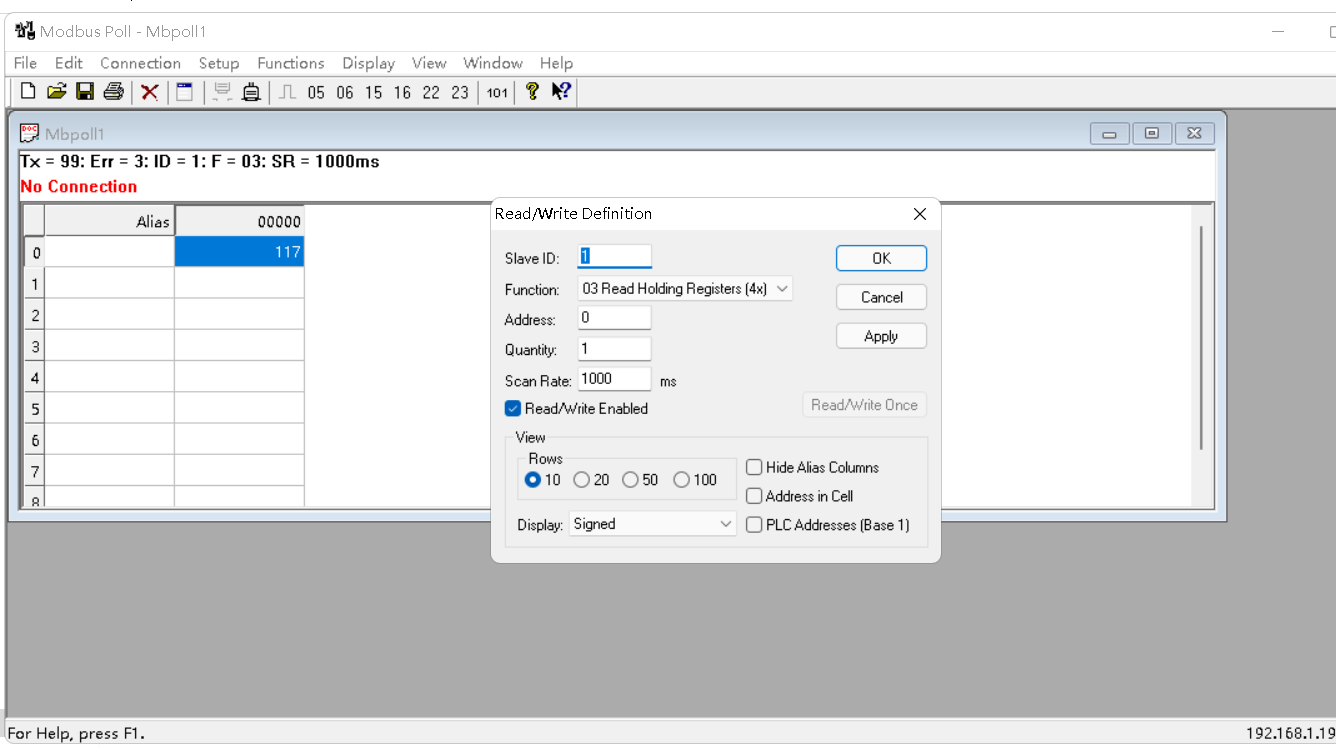
Task: Open About via yellow question mark icon
Action: pyautogui.click(x=532, y=91)
